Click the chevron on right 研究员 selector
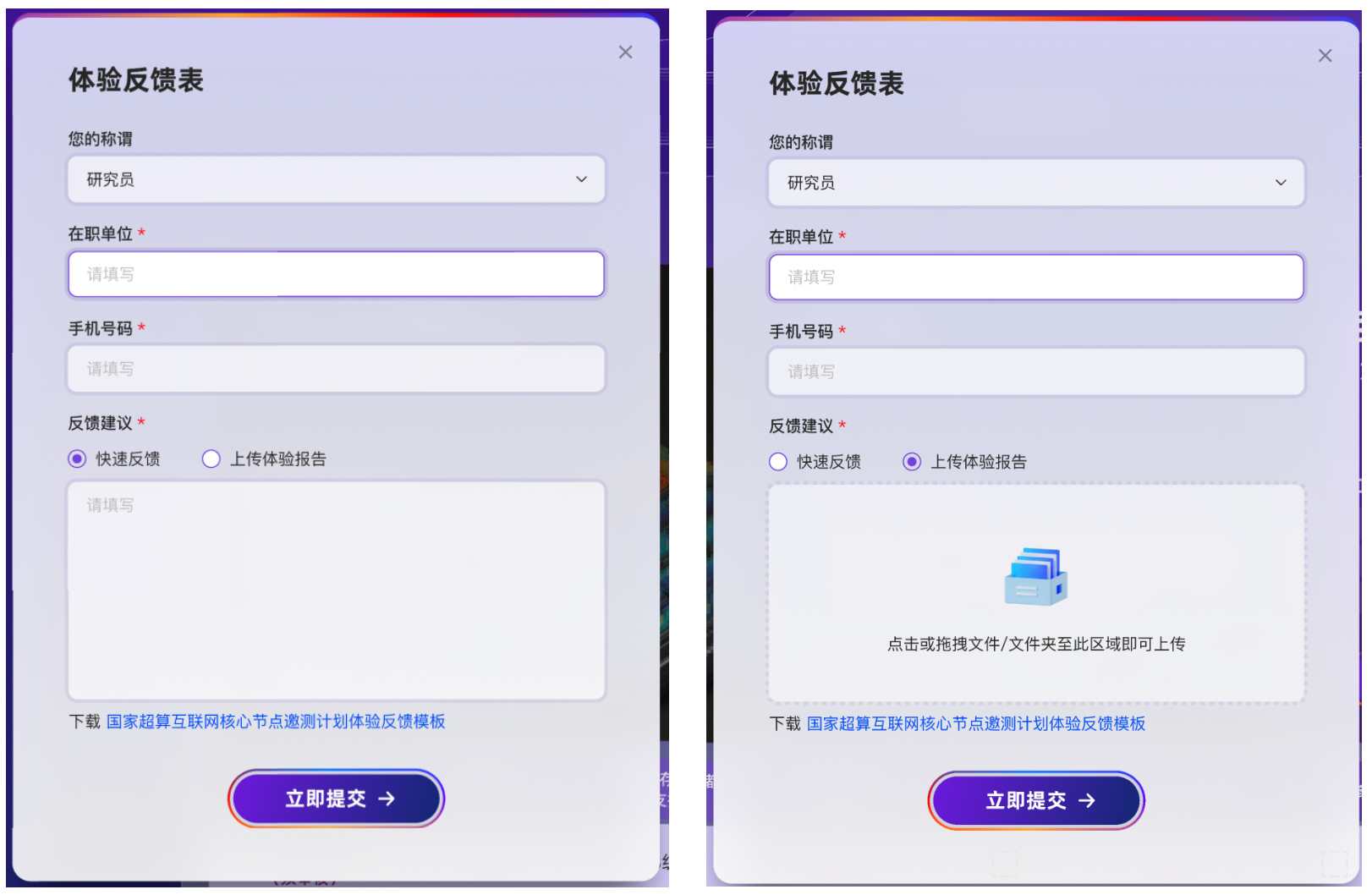Screen dimensions: 1372x895 pyautogui.click(x=1281, y=183)
